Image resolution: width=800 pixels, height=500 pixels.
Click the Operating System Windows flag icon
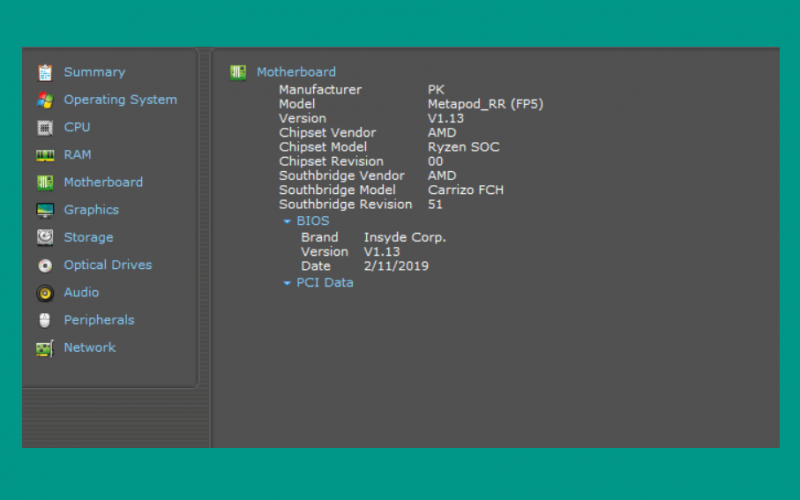(x=45, y=100)
